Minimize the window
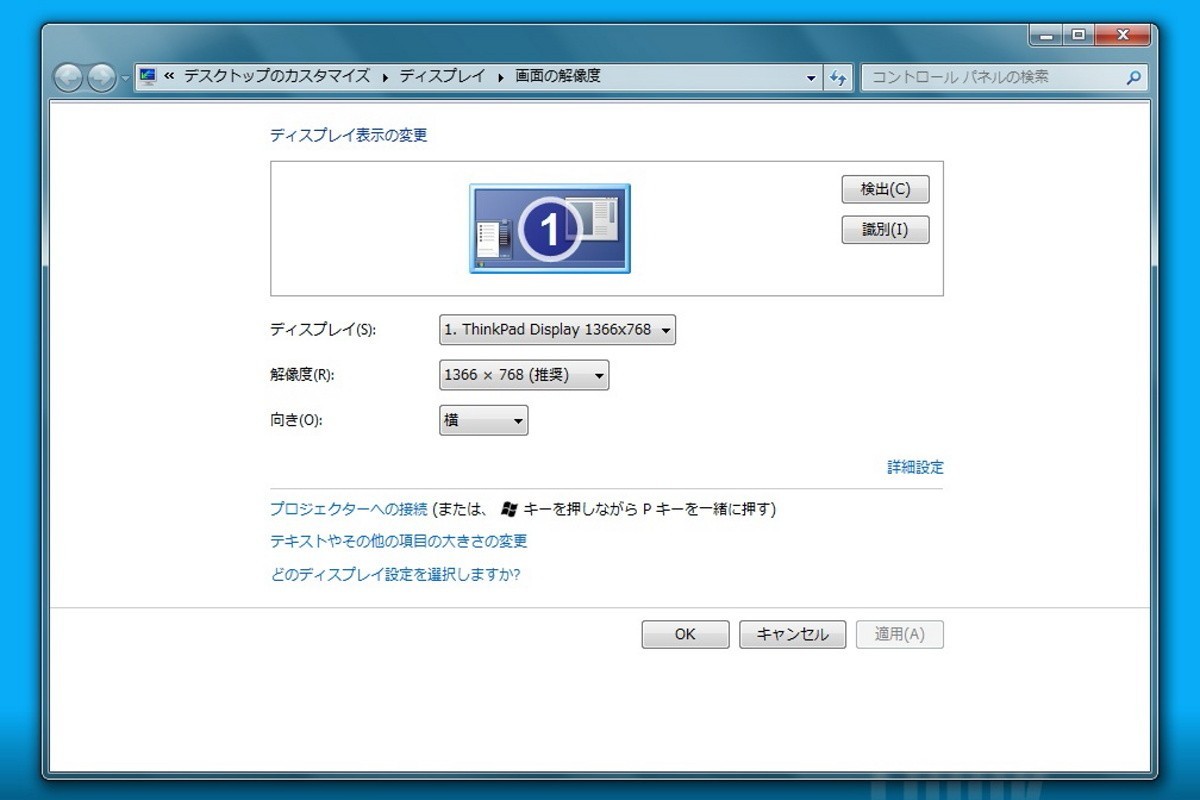 (x=1046, y=34)
